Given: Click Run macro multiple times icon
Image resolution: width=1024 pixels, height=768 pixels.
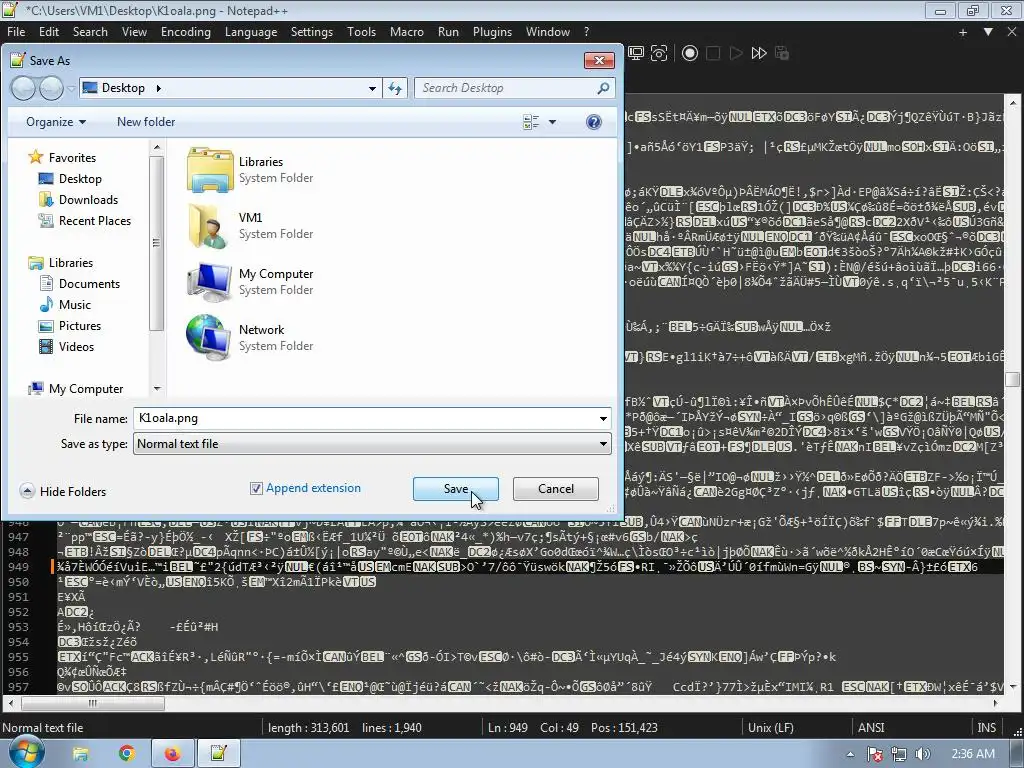Looking at the screenshot, I should (759, 54).
